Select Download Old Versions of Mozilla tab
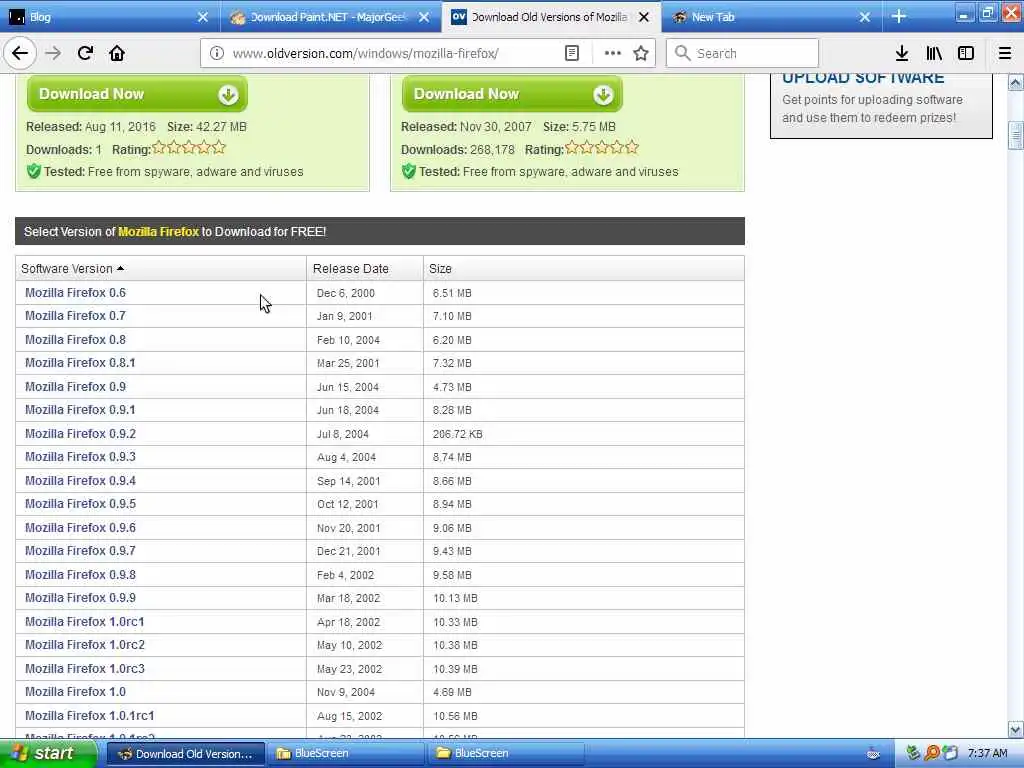Screen dimensions: 1024x768 point(551,17)
